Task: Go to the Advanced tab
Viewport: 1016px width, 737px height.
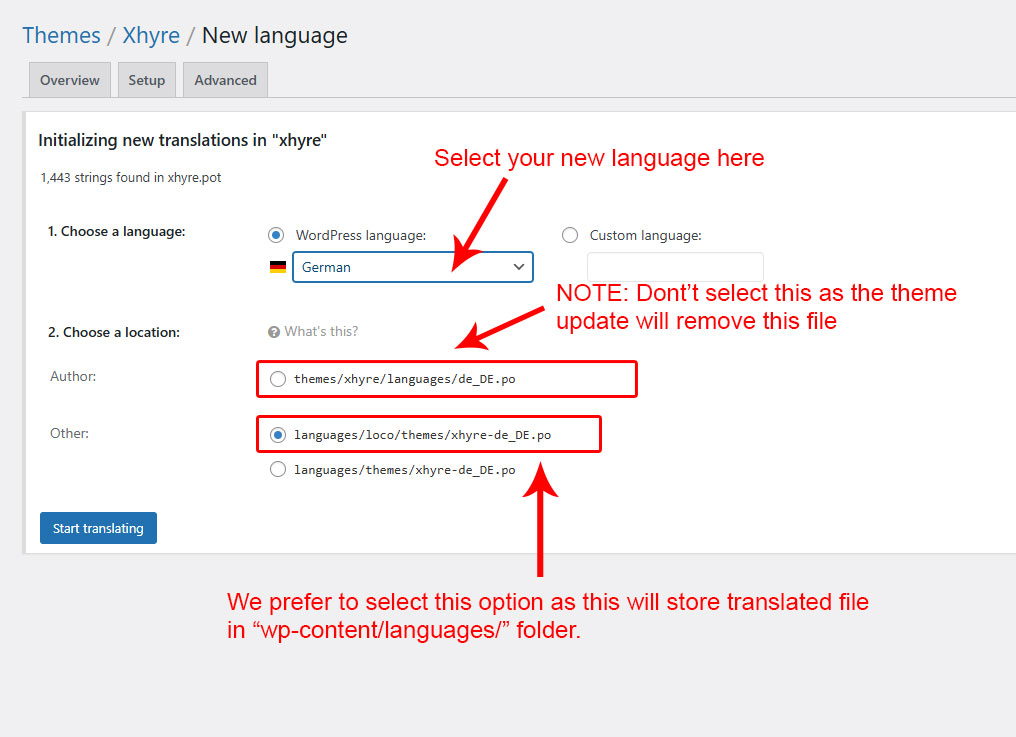Action: coord(225,80)
